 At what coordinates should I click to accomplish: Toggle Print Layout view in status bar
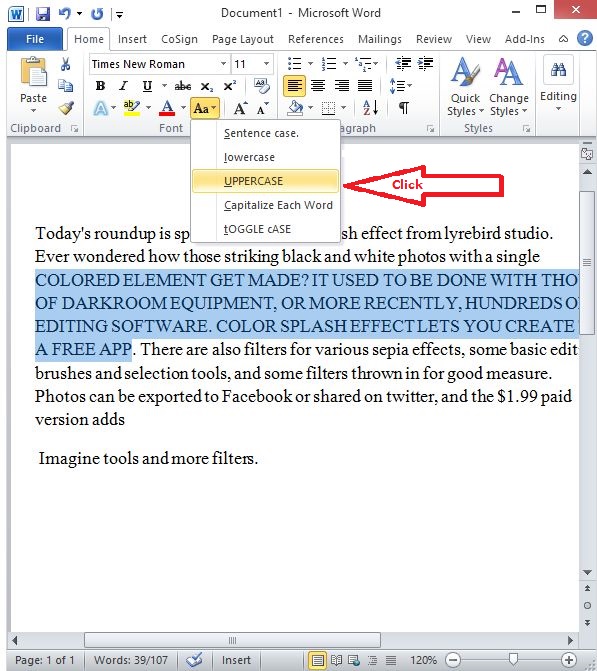[x=317, y=660]
